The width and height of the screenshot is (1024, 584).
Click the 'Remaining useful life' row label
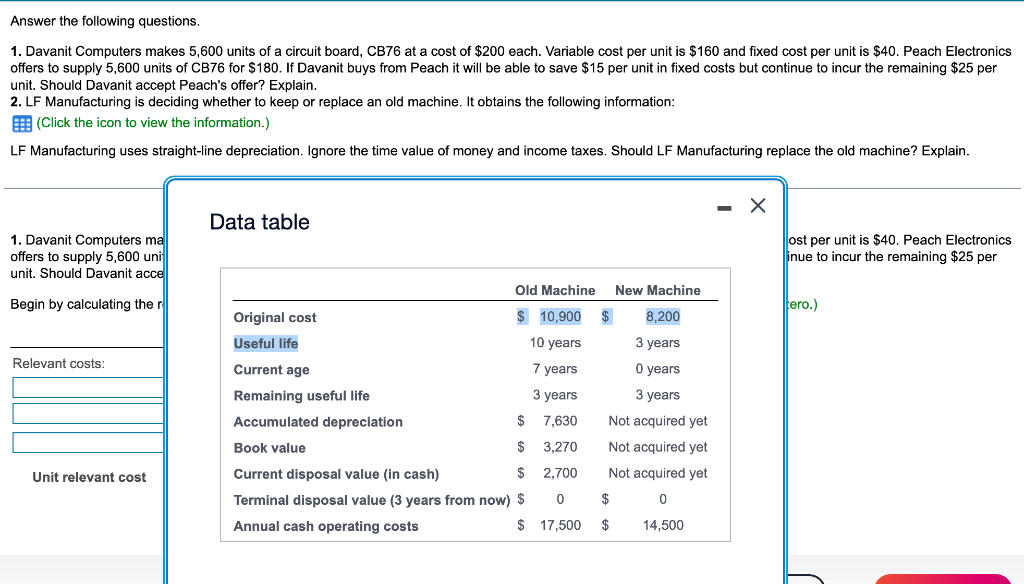tap(302, 396)
